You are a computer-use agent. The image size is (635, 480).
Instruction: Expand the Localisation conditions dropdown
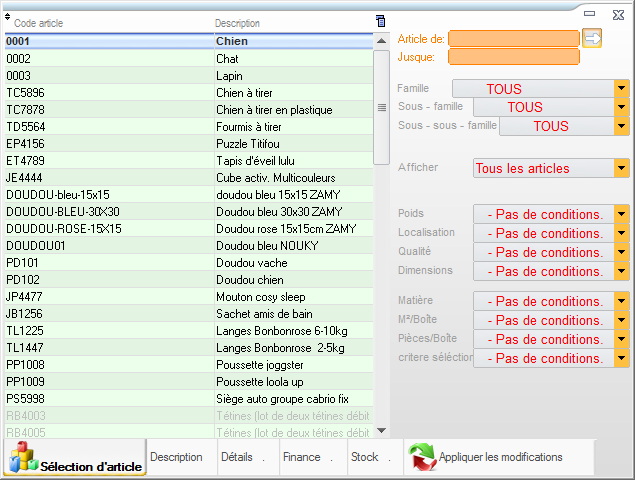[x=621, y=234]
